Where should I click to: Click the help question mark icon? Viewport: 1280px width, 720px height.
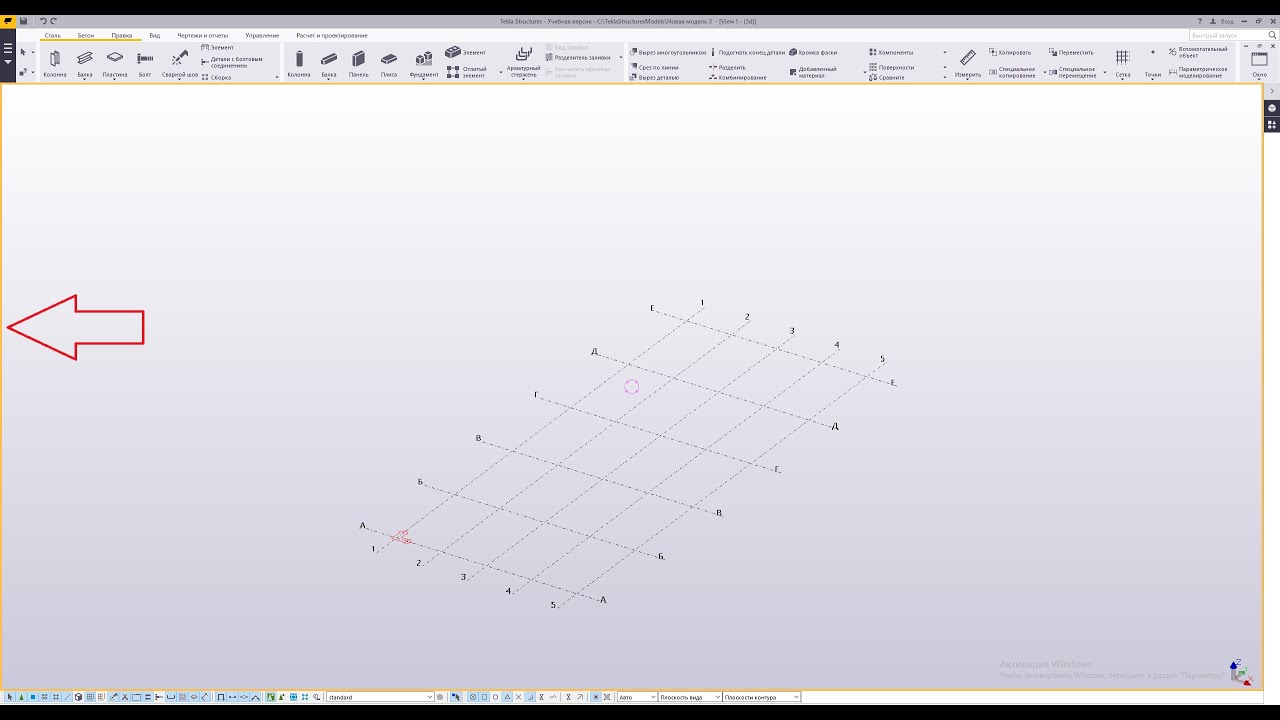click(1200, 21)
